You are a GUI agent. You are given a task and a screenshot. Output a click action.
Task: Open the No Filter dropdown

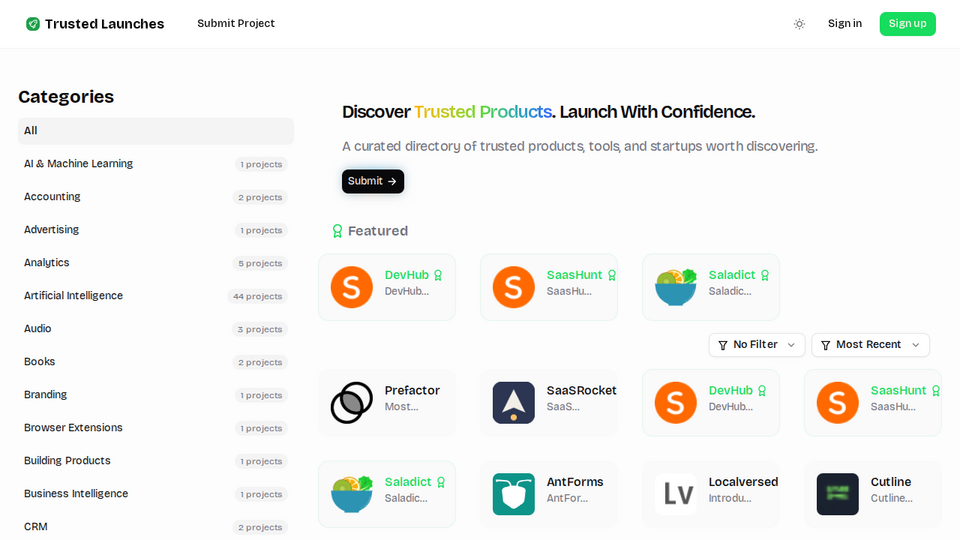click(x=757, y=345)
